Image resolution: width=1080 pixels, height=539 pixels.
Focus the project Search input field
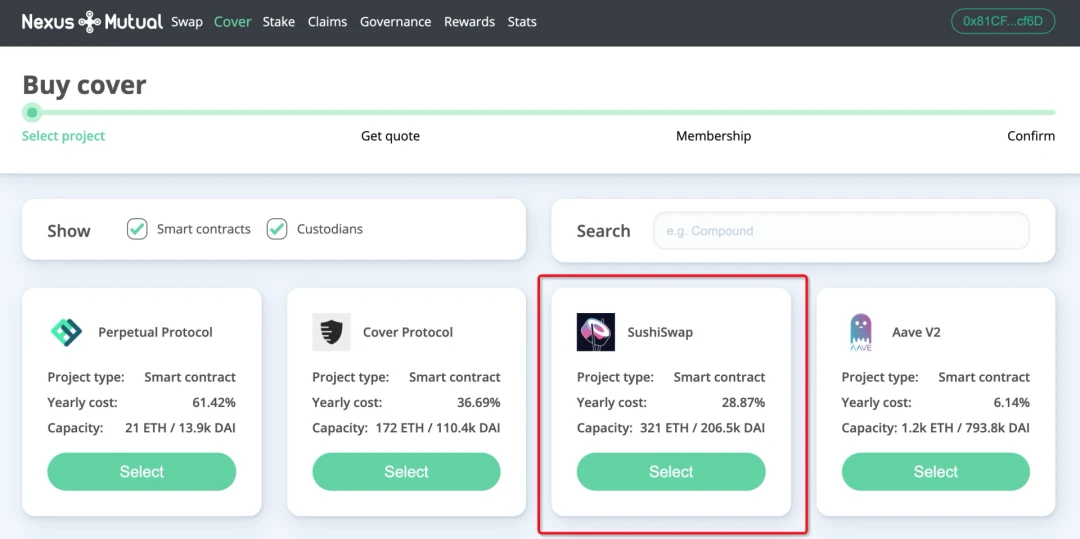(x=840, y=231)
